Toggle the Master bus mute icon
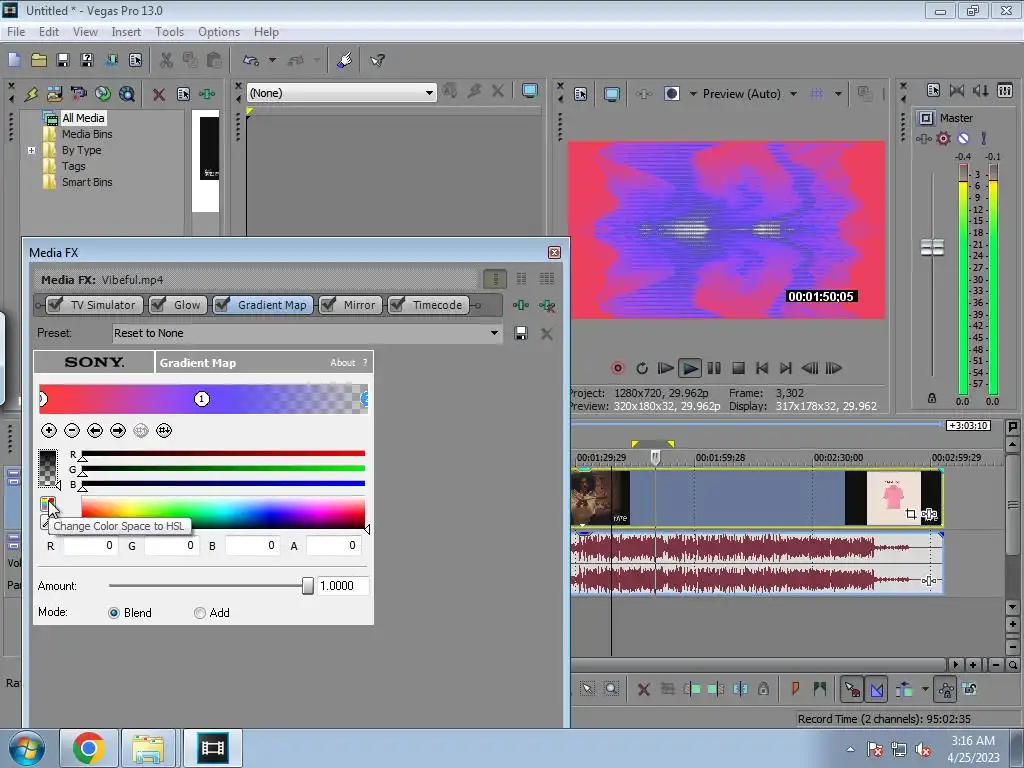The image size is (1024, 768). [x=963, y=138]
